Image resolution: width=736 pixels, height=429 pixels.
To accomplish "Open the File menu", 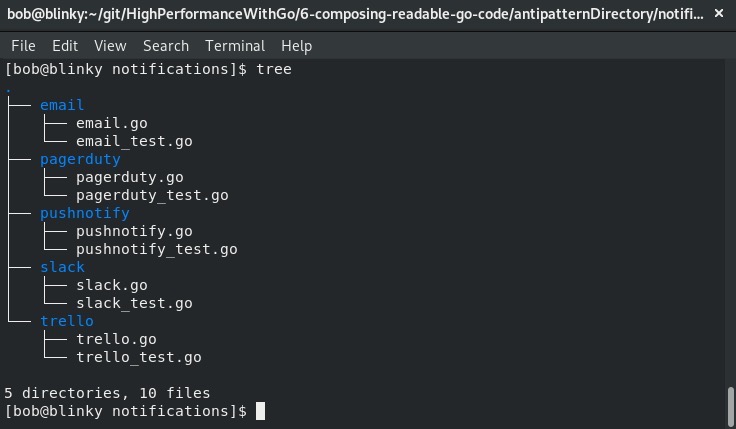I will [23, 46].
